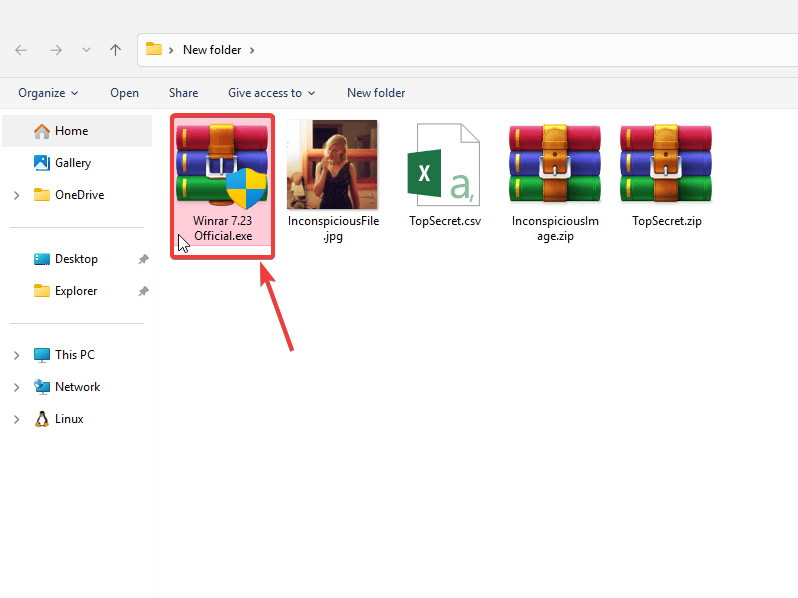
Task: Click the Linux penguin icon
Action: [42, 419]
